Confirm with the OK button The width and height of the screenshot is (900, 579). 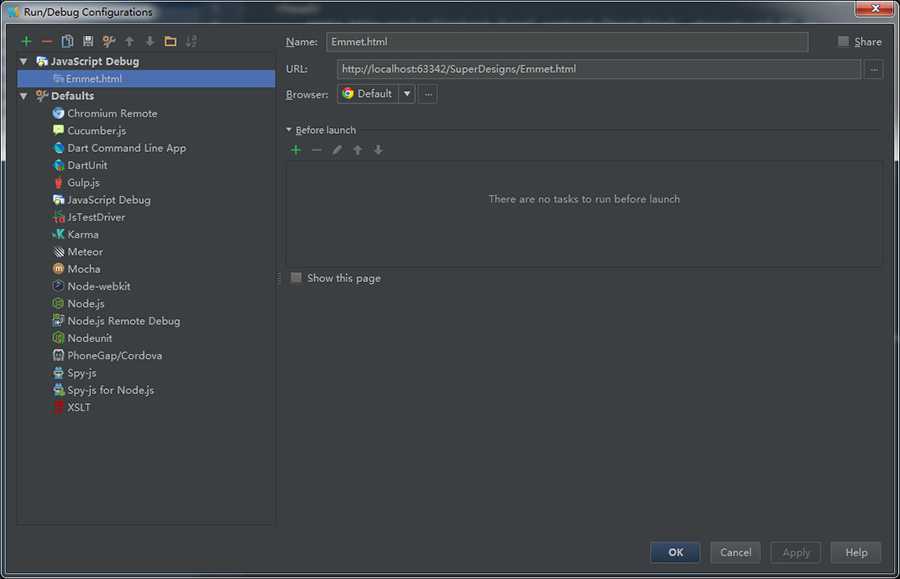point(675,552)
